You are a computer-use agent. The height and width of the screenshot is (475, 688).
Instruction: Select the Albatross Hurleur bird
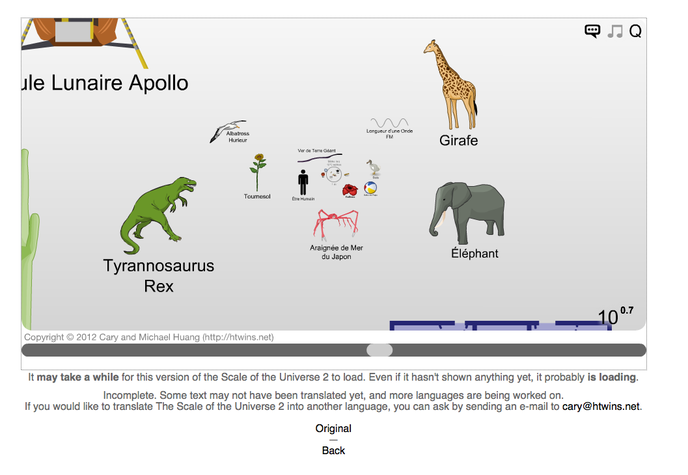click(228, 130)
